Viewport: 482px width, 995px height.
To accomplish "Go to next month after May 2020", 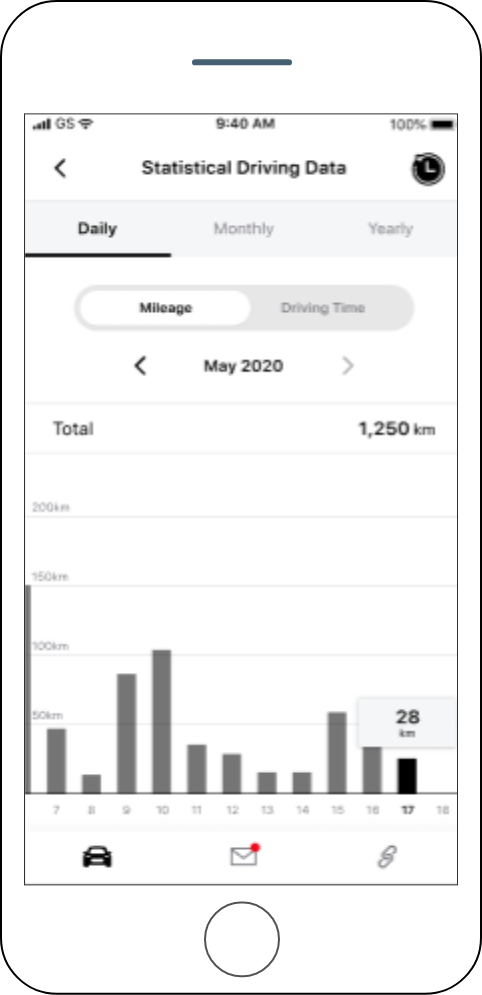I will [348, 366].
